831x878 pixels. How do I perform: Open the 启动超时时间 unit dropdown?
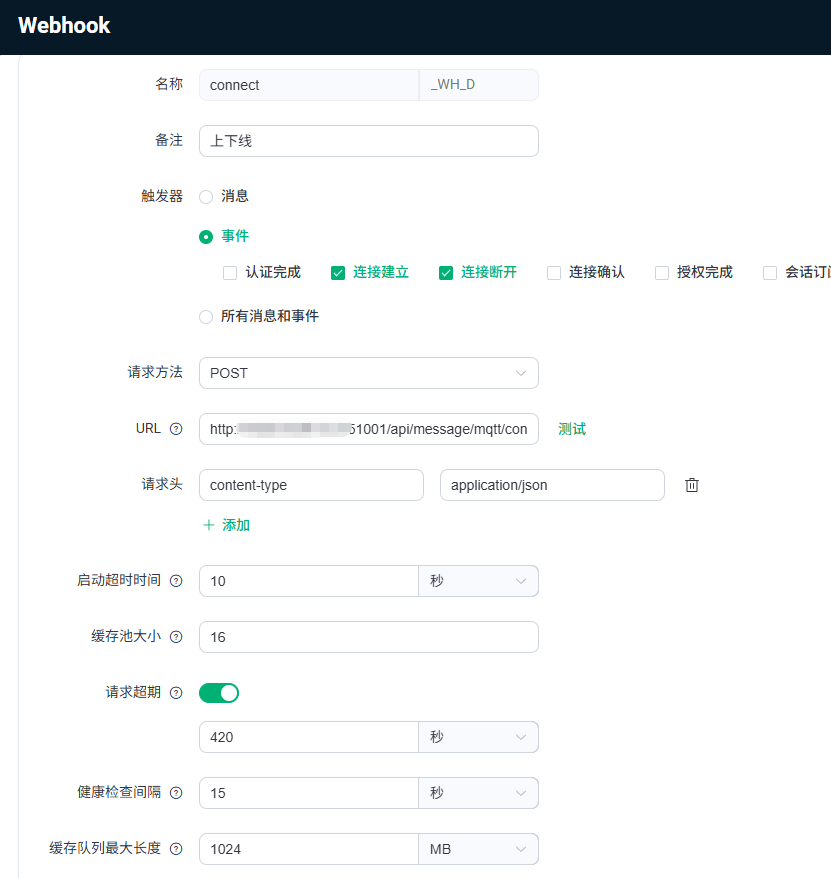pos(478,581)
